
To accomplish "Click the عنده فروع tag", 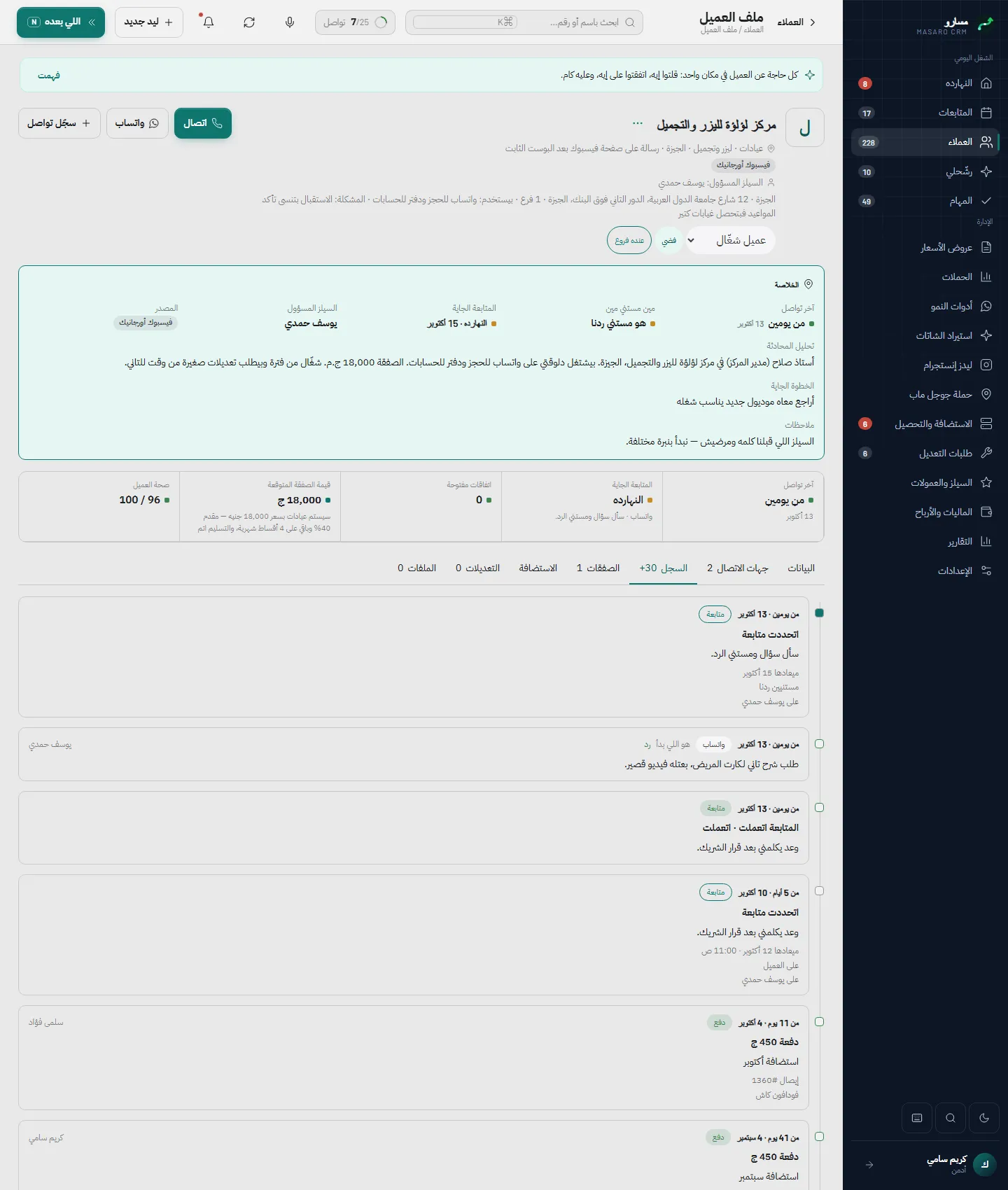I will (x=629, y=240).
